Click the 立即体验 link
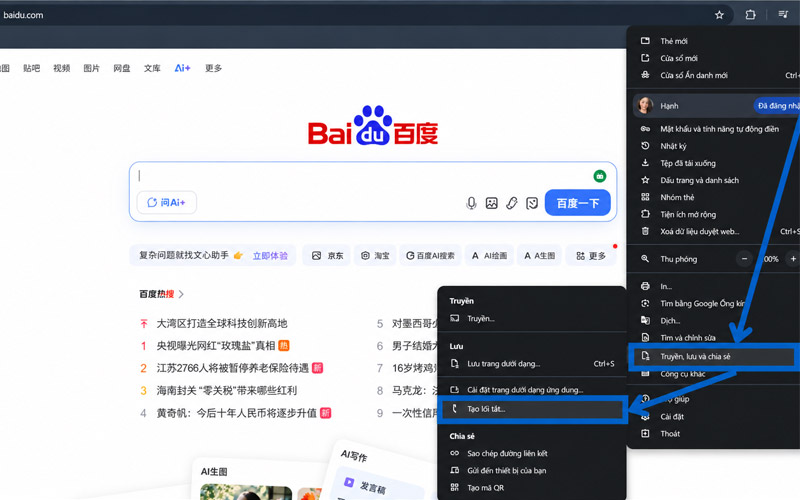800x500 pixels. [x=270, y=256]
